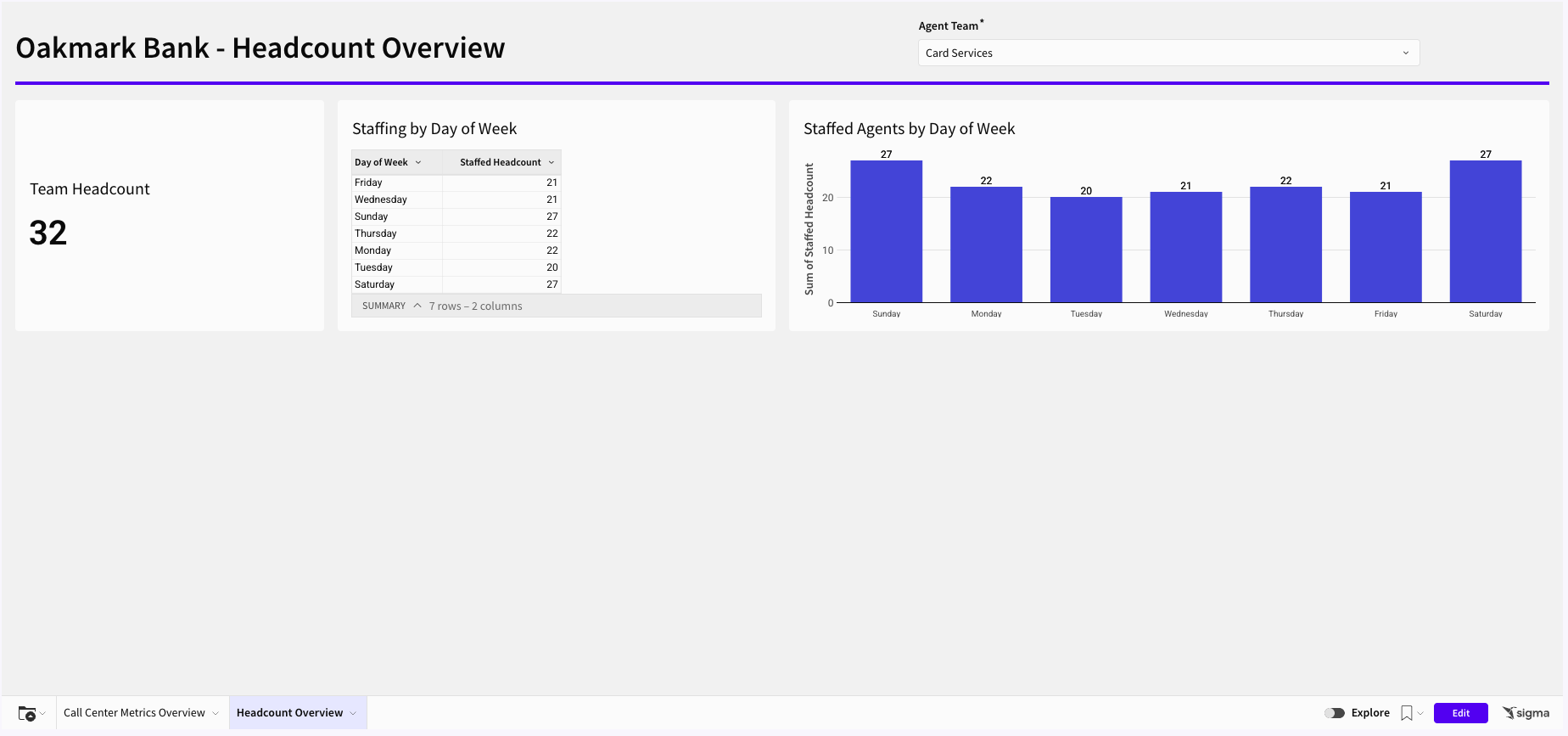Image resolution: width=1568 pixels, height=736 pixels.
Task: Click Staffed Agents by Day of Week title
Action: point(909,129)
